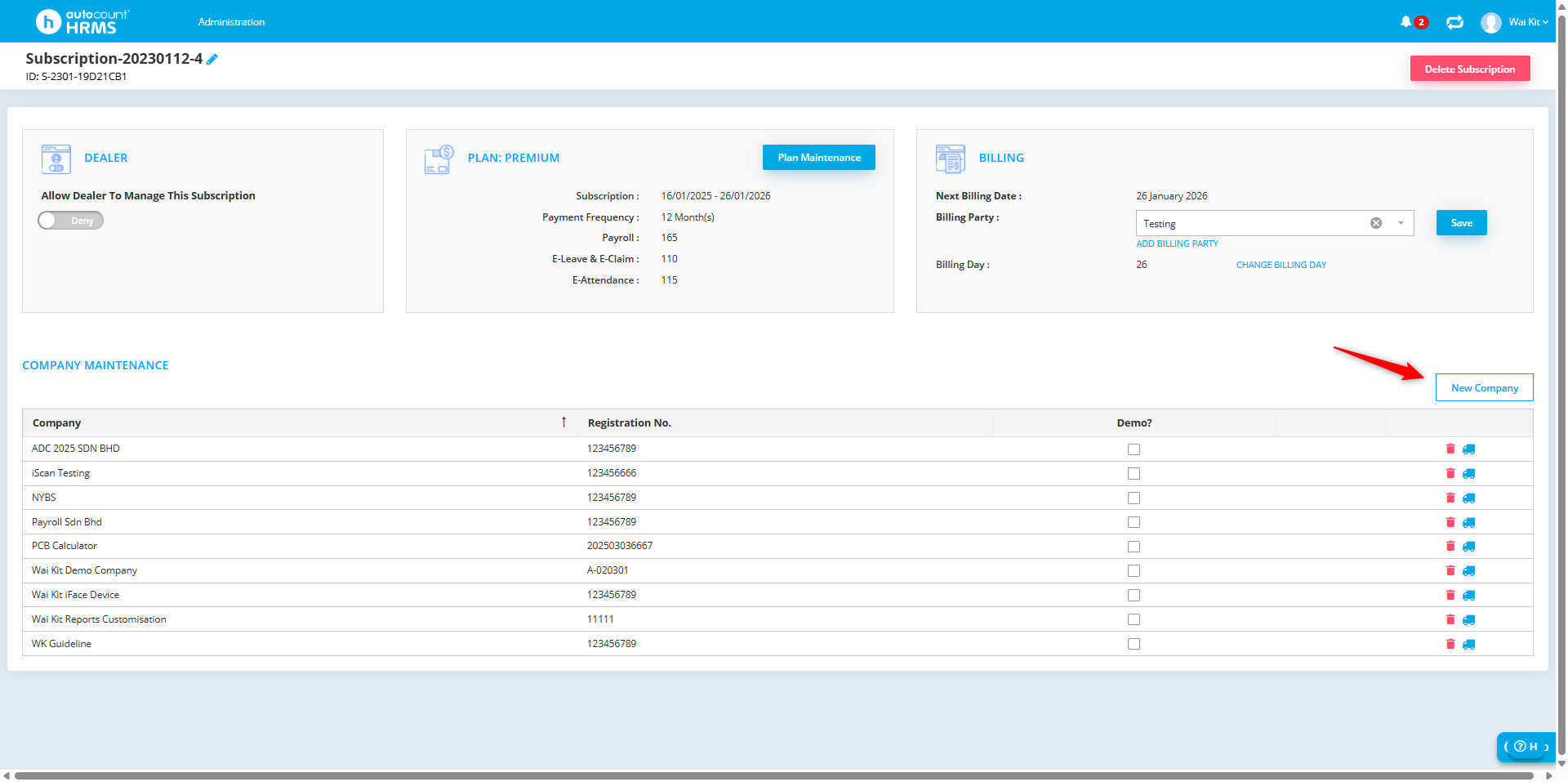Click registration number 202503036667
Screen dimensions: 1568x782
tap(620, 546)
